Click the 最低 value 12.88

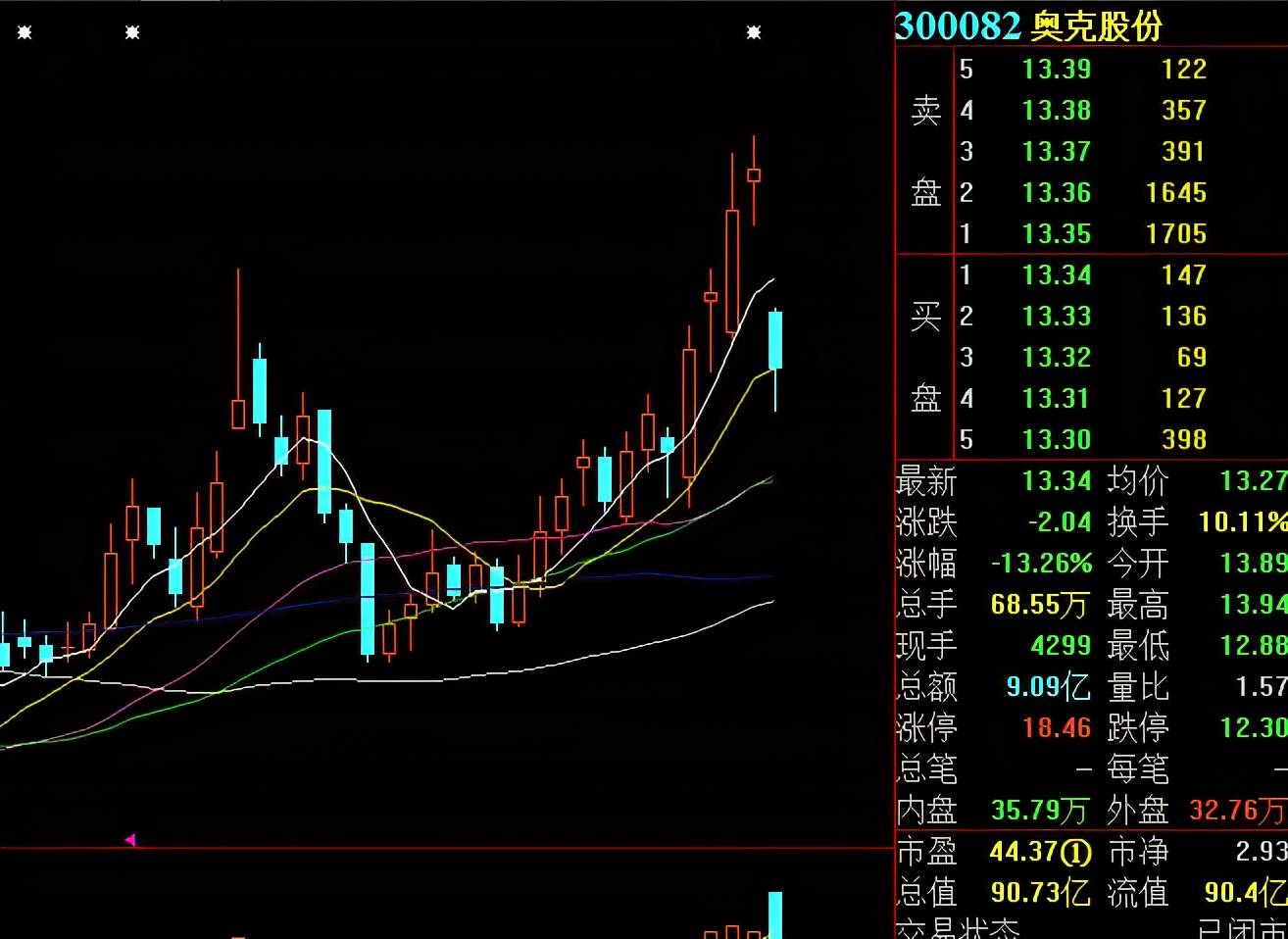(1254, 646)
